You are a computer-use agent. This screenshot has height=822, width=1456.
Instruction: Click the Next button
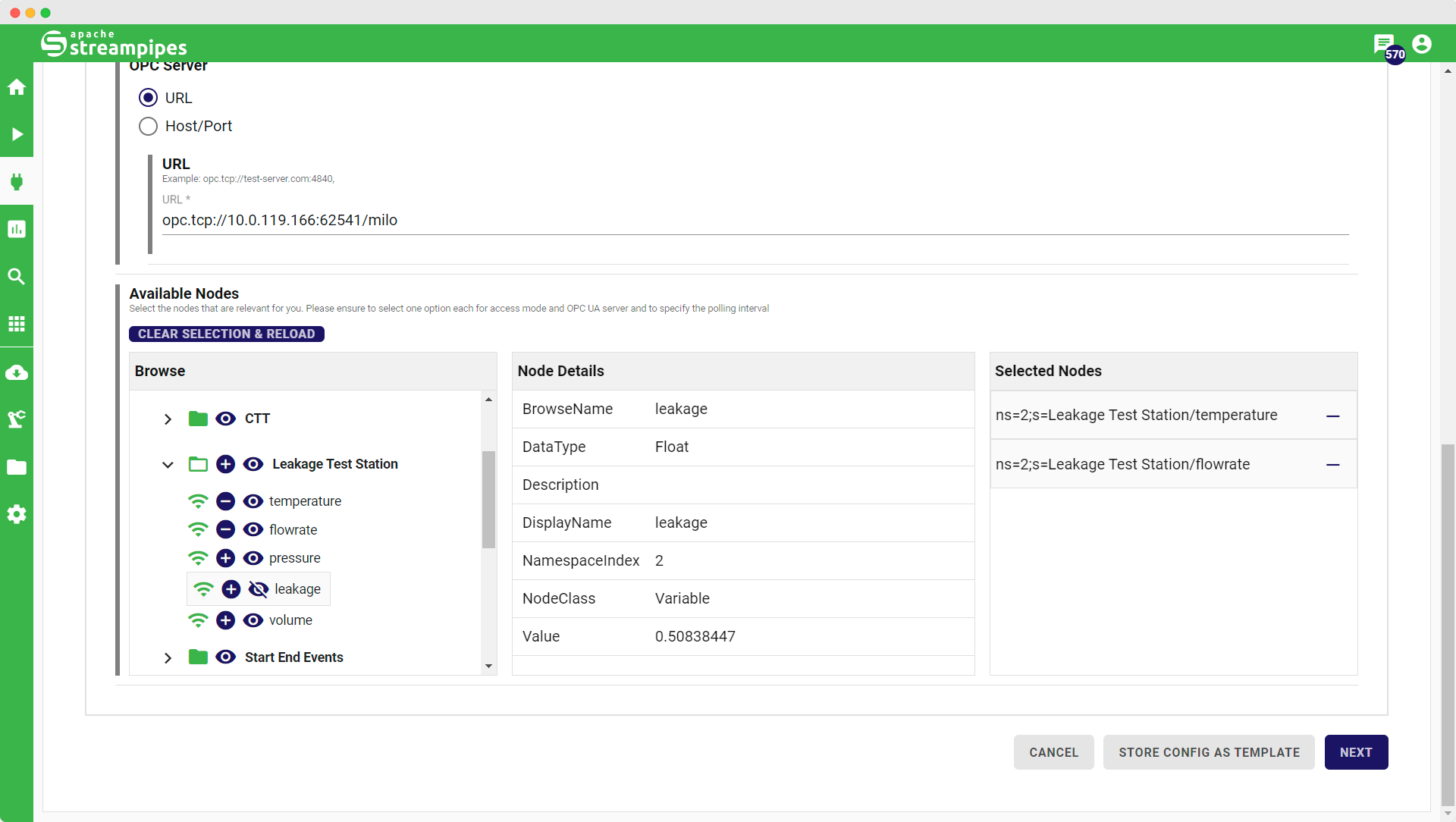pos(1355,752)
